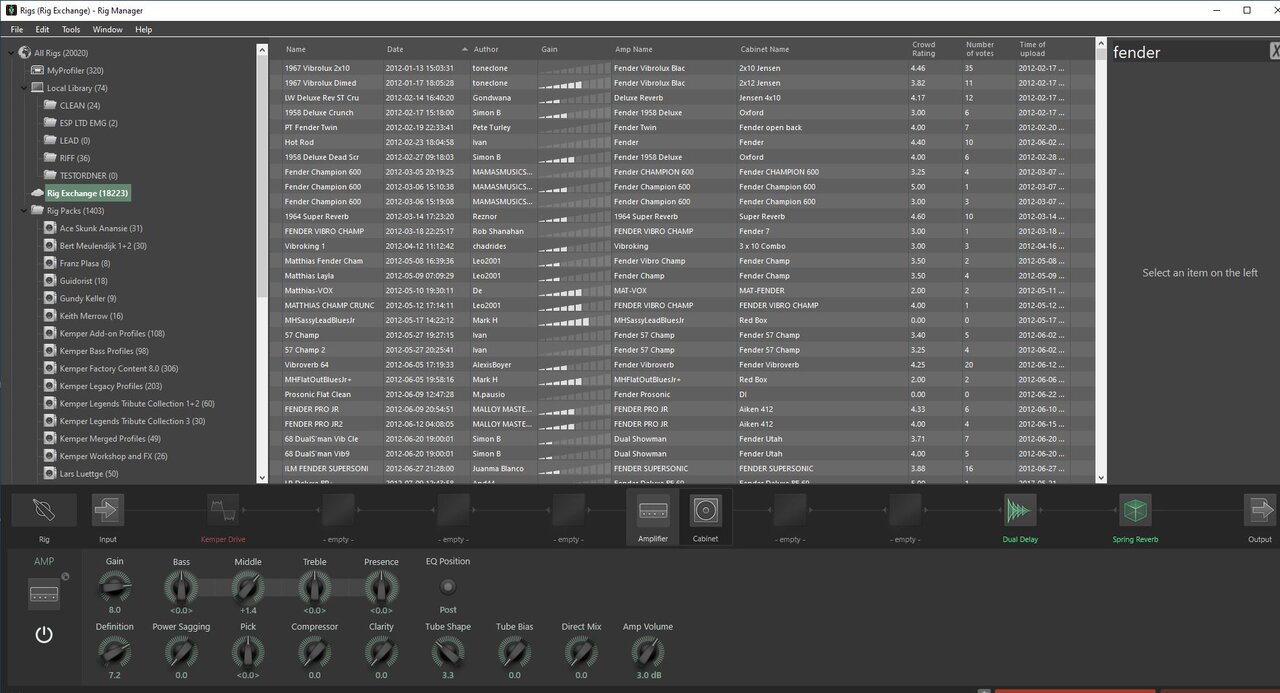
Task: Click the Gundy Keller pack icon
Action: click(x=51, y=299)
